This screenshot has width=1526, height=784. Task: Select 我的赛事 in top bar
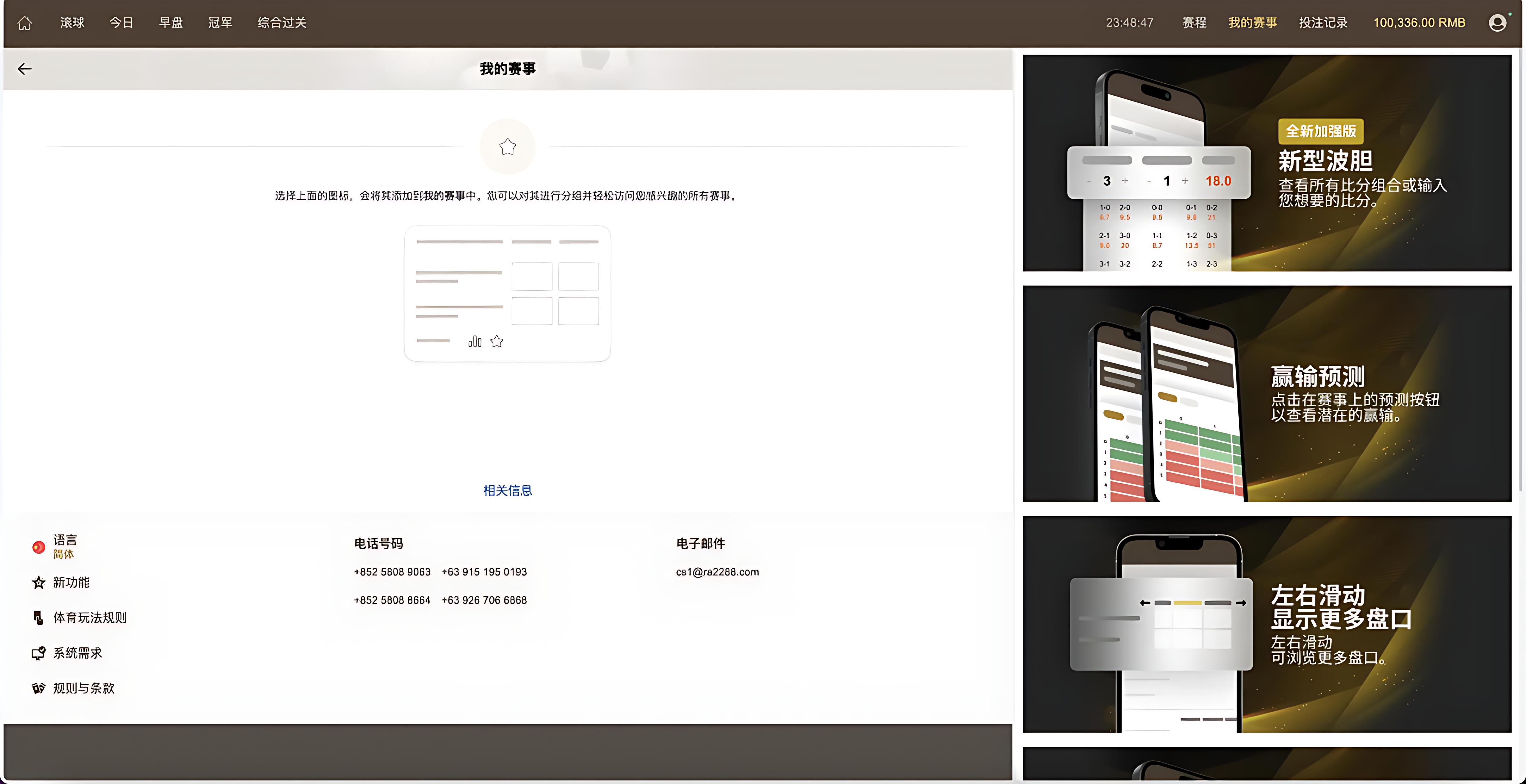[1252, 23]
